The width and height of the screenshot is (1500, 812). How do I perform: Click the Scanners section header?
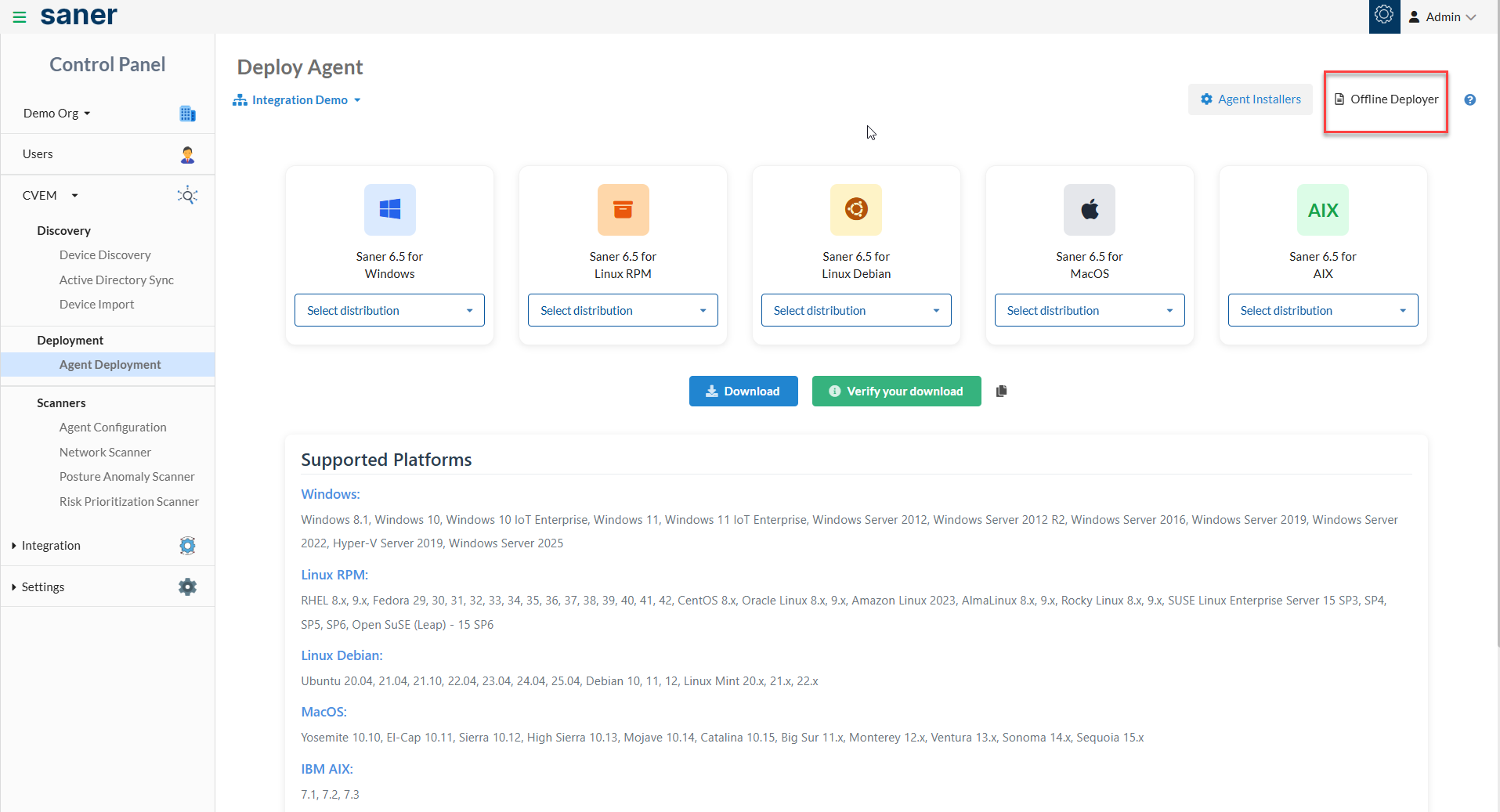(61, 403)
